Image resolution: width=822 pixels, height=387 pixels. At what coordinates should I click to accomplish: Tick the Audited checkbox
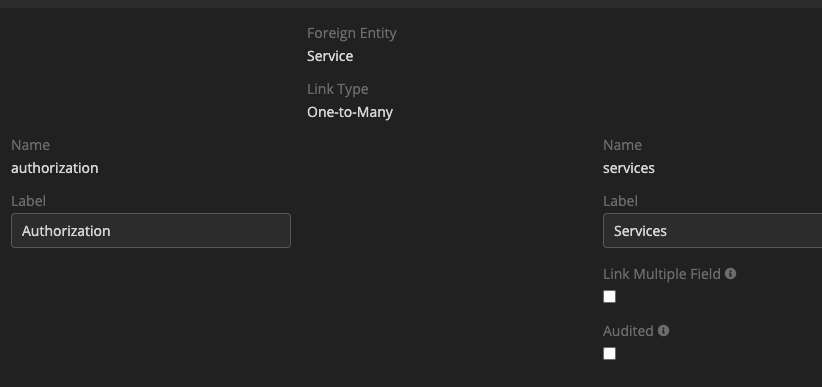pyautogui.click(x=609, y=354)
